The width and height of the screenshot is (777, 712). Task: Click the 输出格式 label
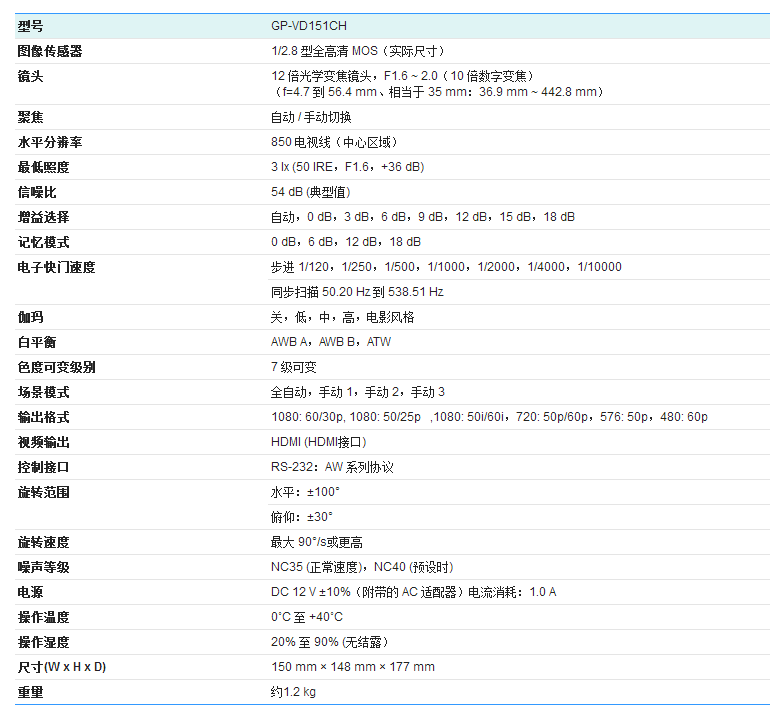pyautogui.click(x=43, y=417)
